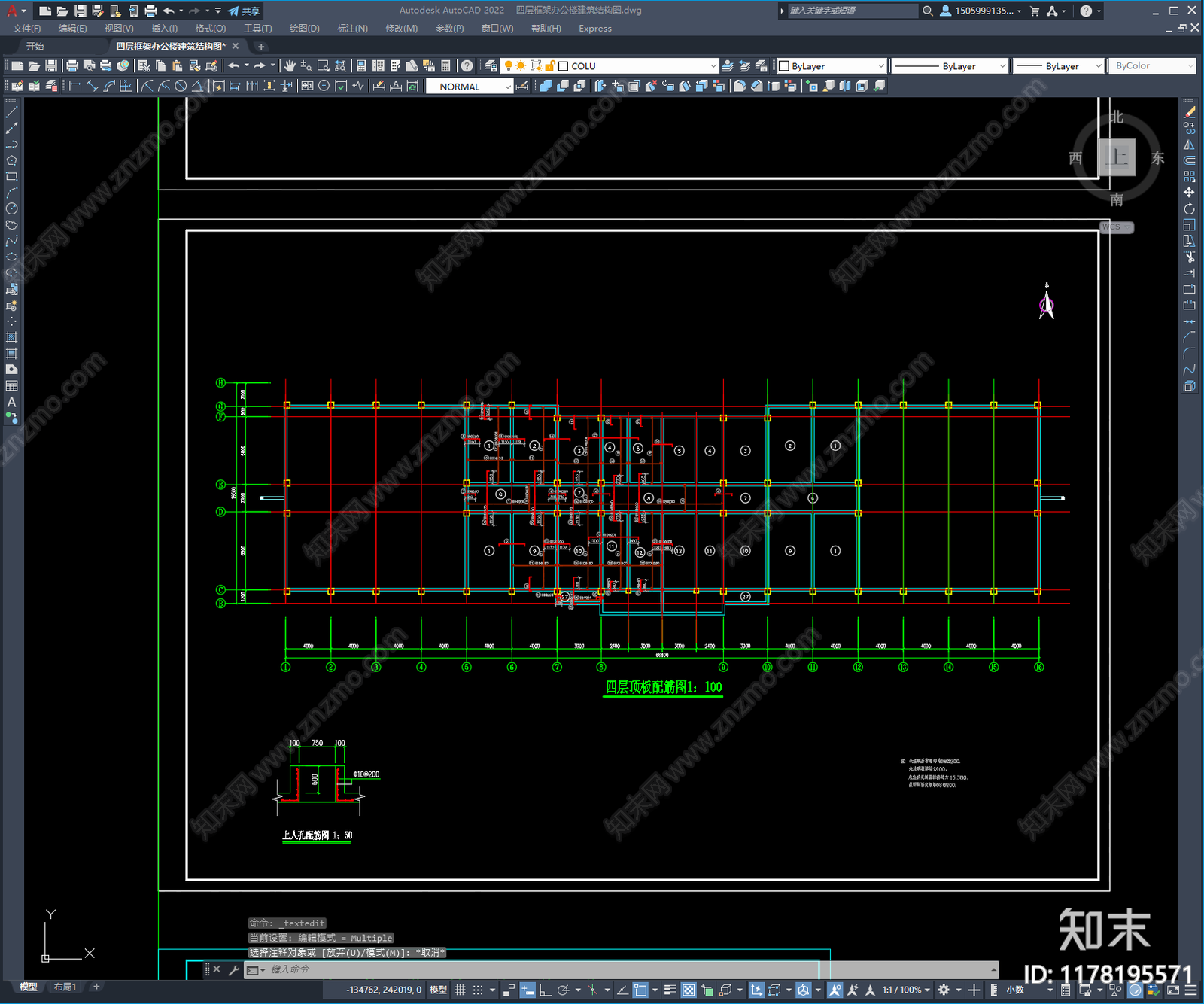This screenshot has height=1004, width=1204.
Task: Click the 上 top face of ViewCube
Action: [x=1117, y=157]
